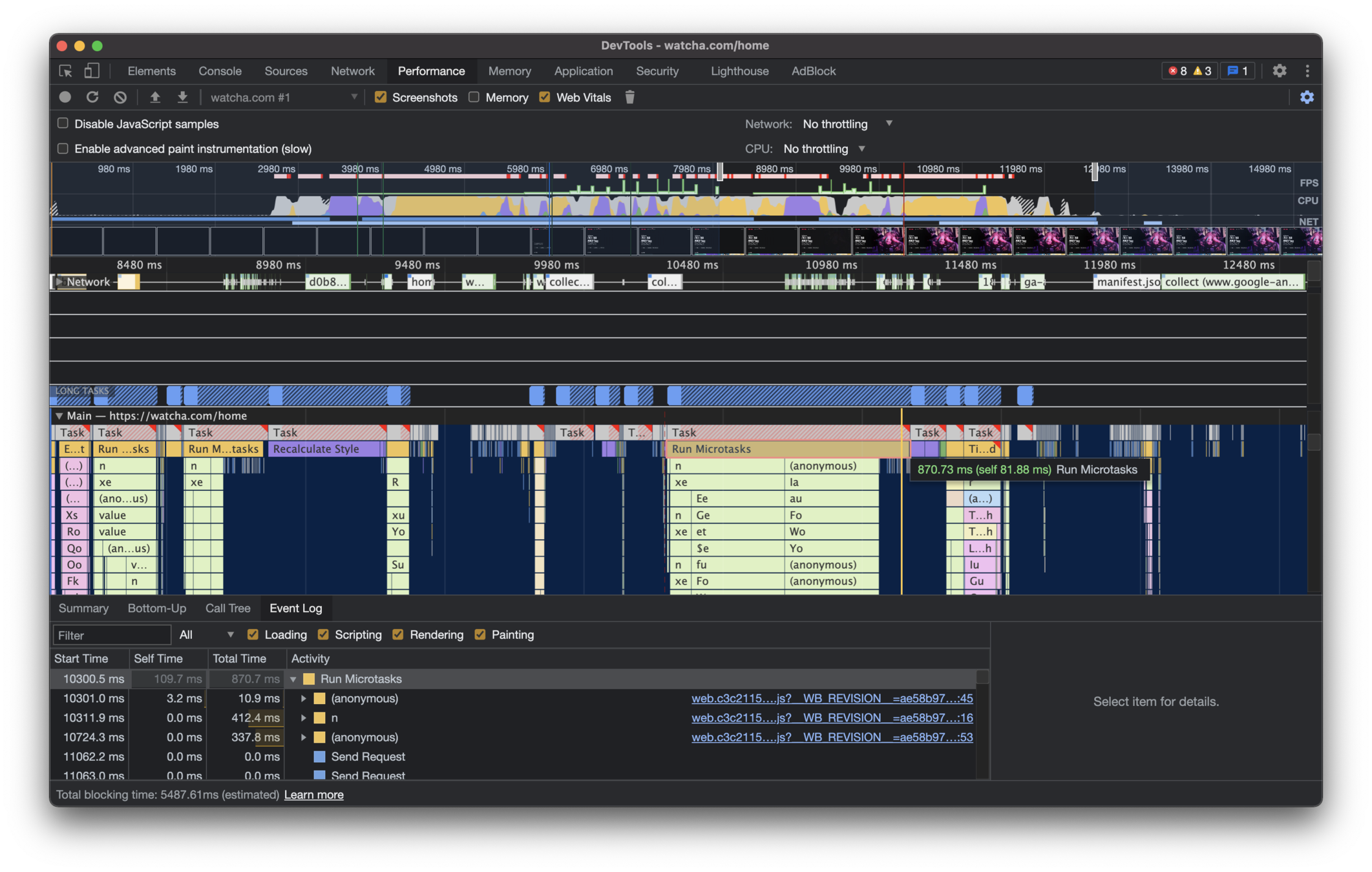
Task: Click the load profile upload icon
Action: click(x=155, y=97)
